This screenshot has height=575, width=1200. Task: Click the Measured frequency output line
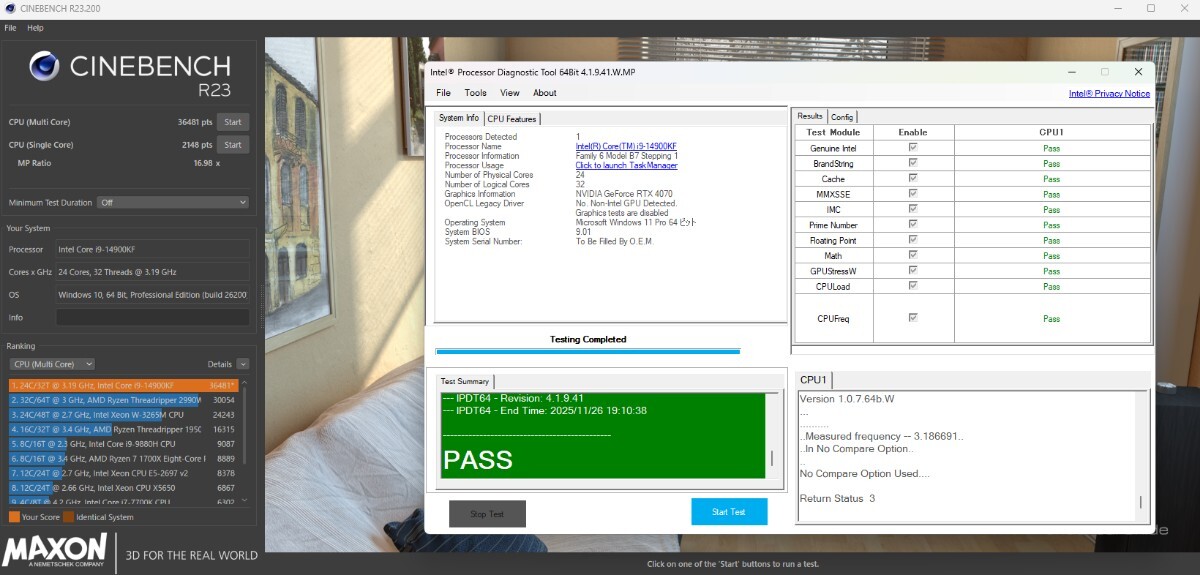coord(883,437)
